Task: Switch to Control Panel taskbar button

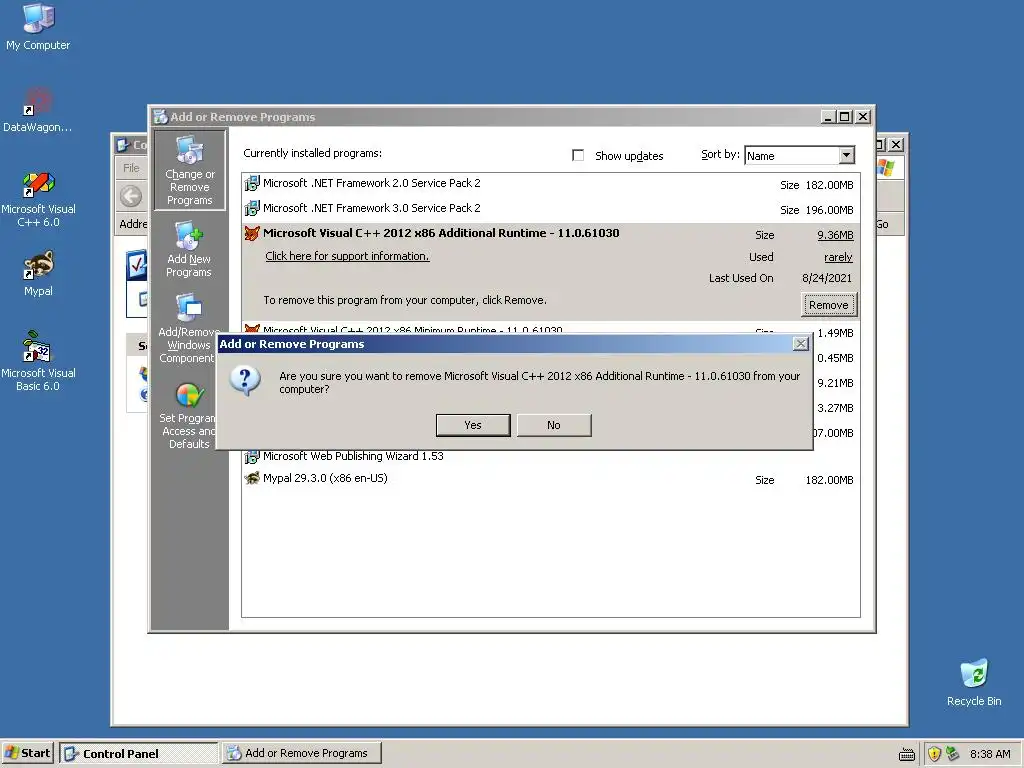Action: coord(139,753)
